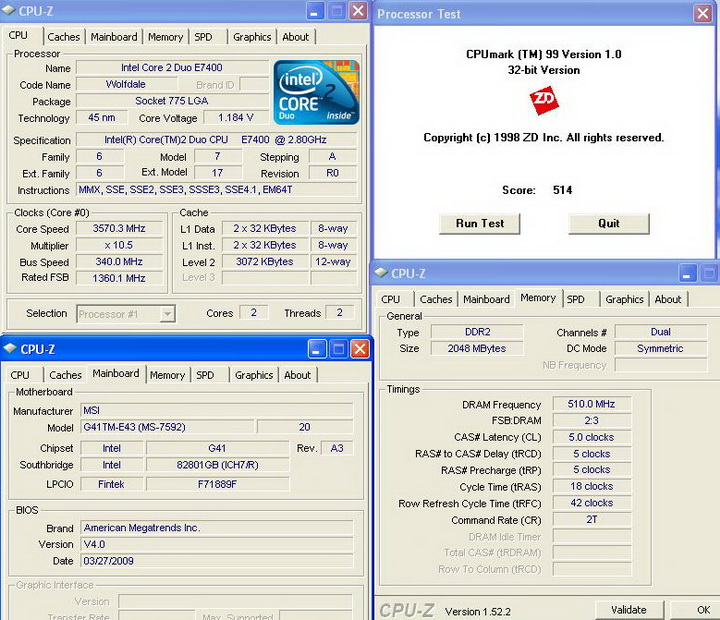Image resolution: width=720 pixels, height=620 pixels.
Task: Click Bus Speed value 340.0 MHz
Action: pos(119,262)
